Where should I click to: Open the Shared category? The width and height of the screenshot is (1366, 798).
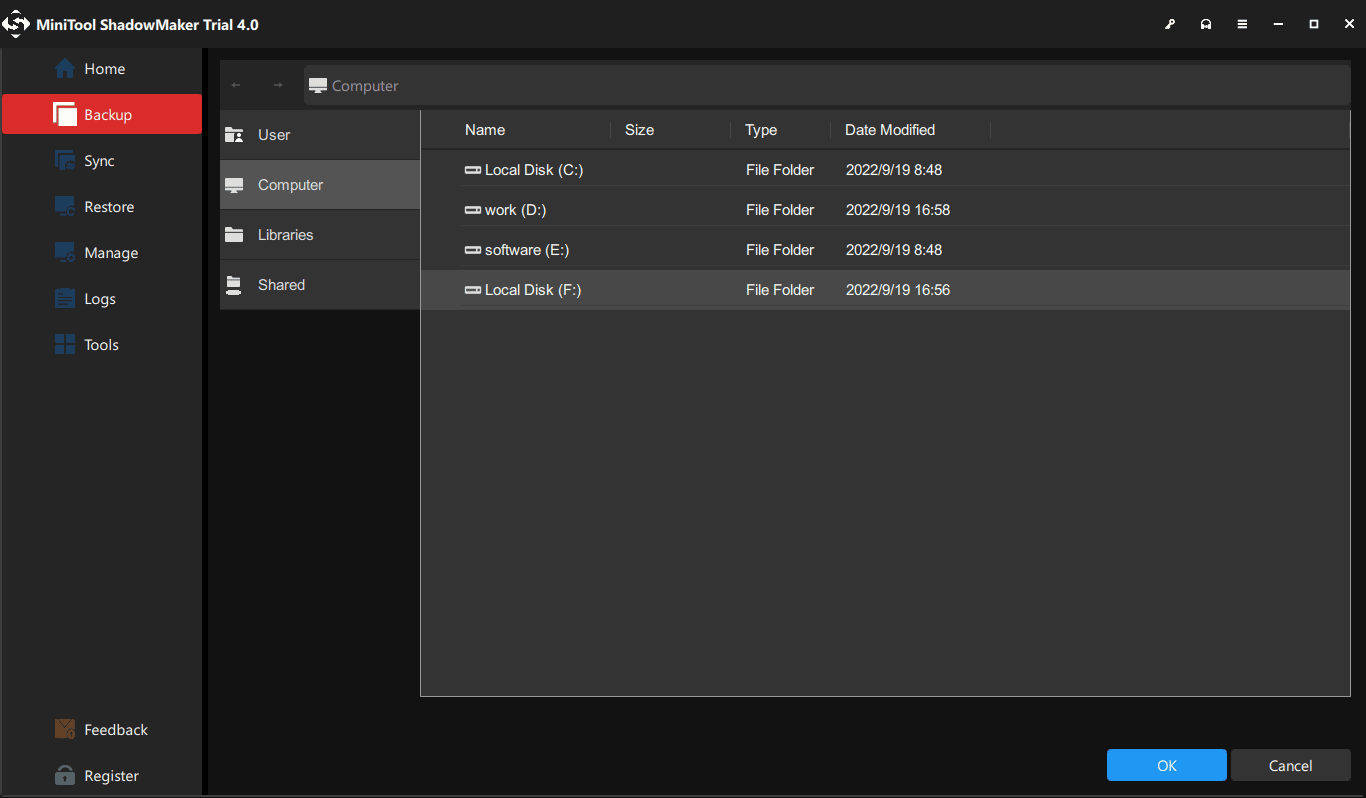click(283, 284)
